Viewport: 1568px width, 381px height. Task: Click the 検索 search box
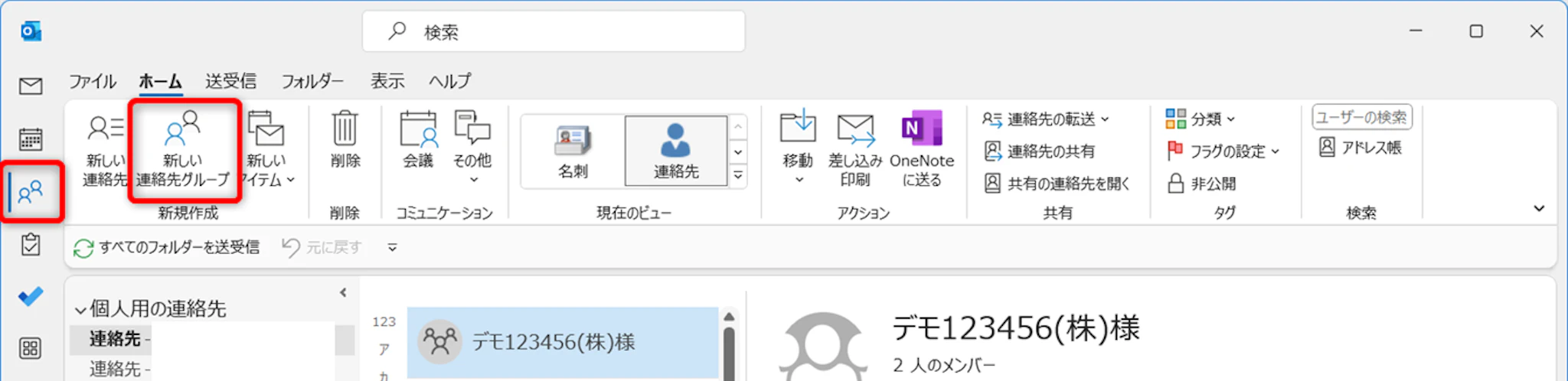pyautogui.click(x=553, y=31)
